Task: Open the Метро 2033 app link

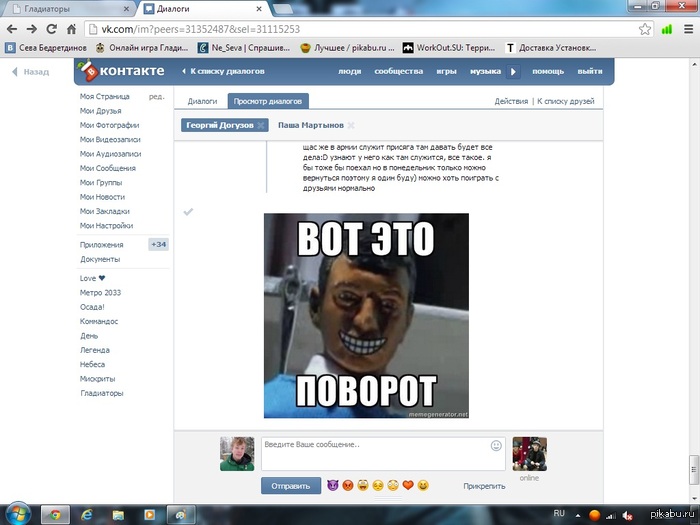Action: (100, 293)
